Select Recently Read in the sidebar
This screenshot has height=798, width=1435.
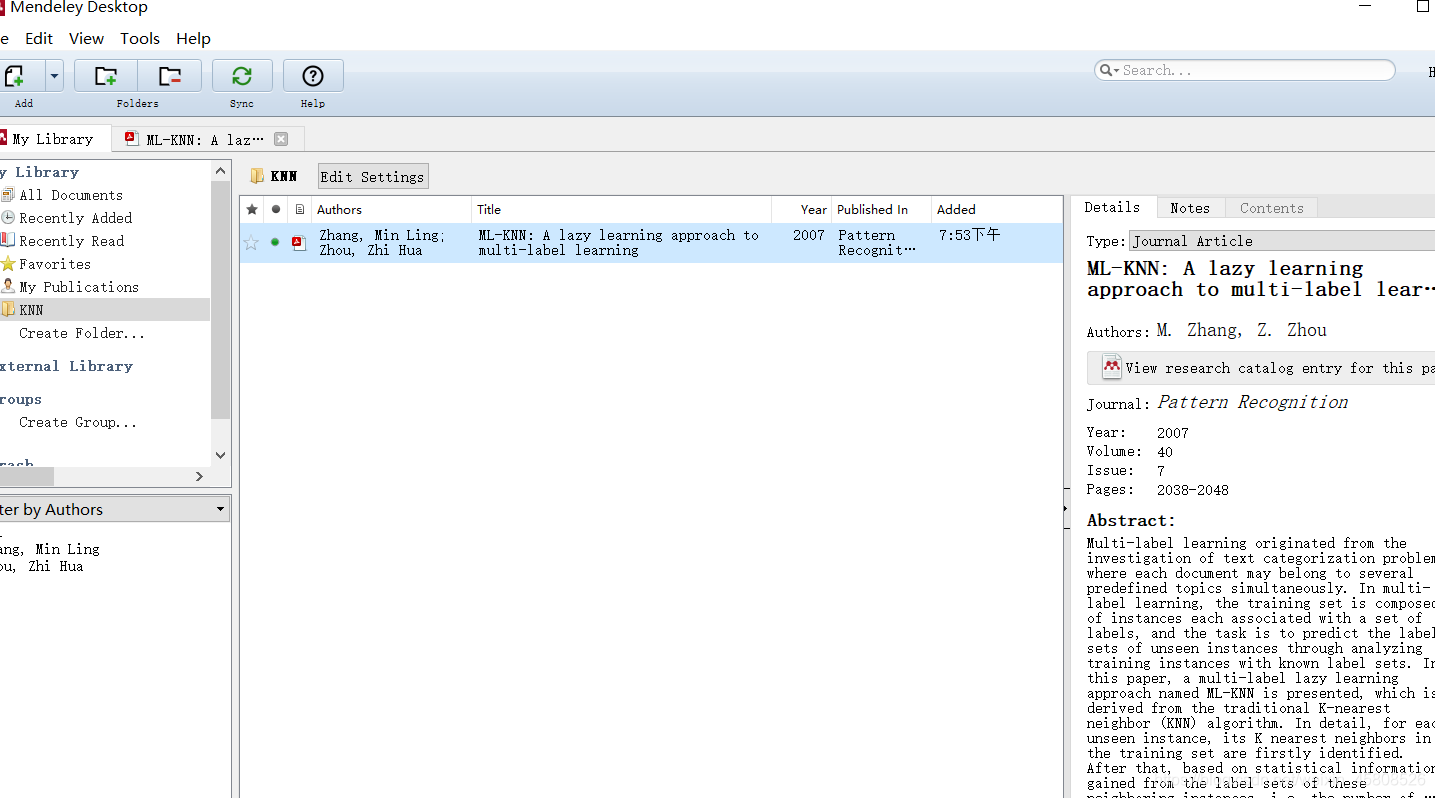[71, 241]
